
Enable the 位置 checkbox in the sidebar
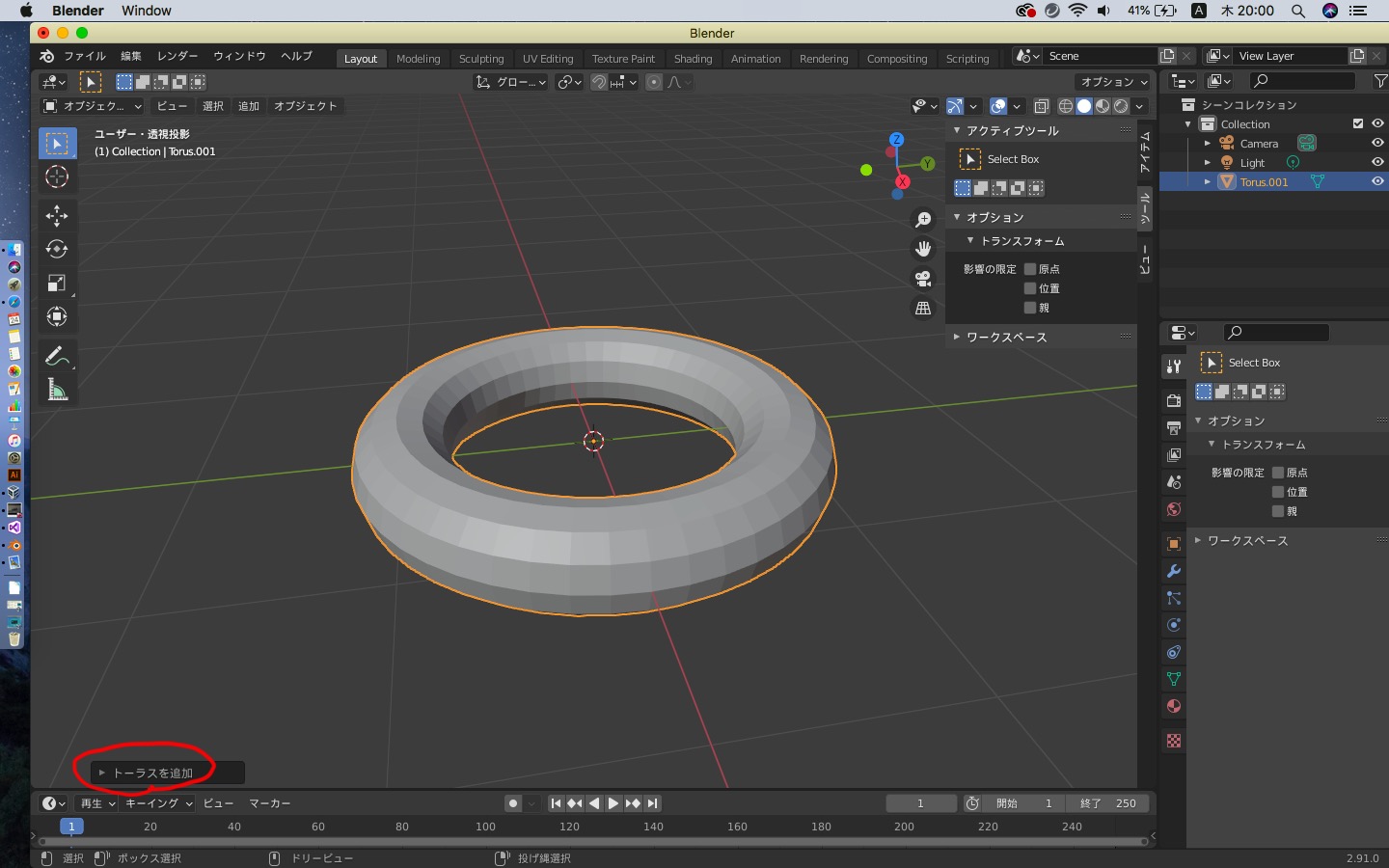tap(1030, 288)
